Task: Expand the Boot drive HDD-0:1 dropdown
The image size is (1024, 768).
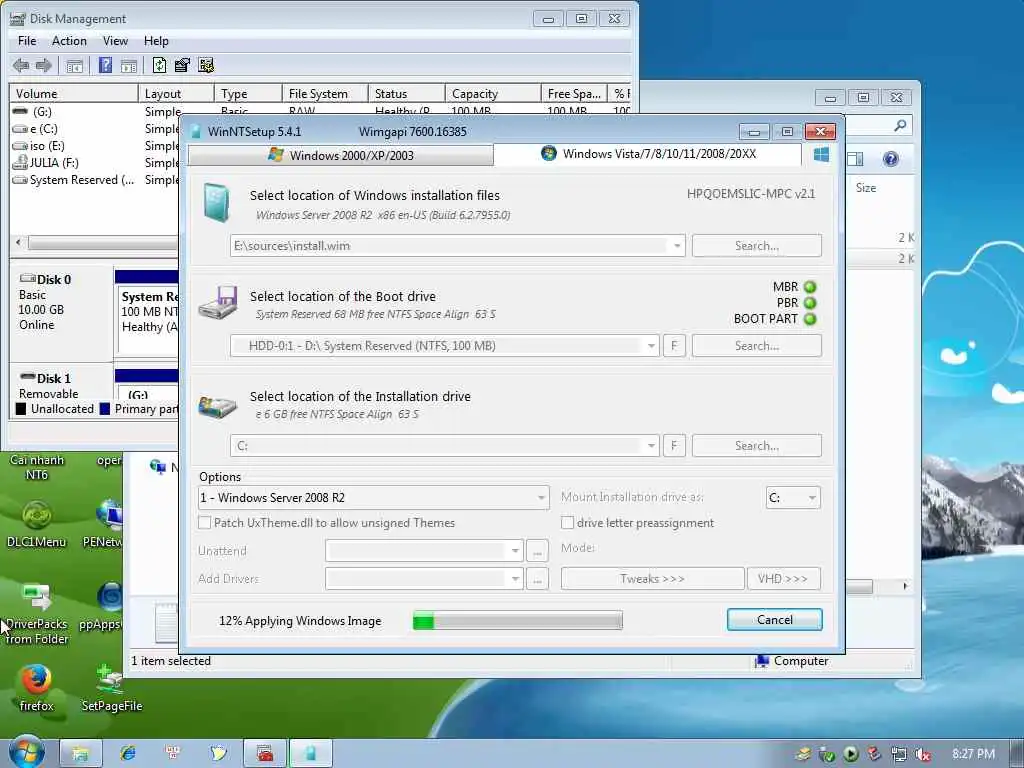Action: pyautogui.click(x=651, y=346)
